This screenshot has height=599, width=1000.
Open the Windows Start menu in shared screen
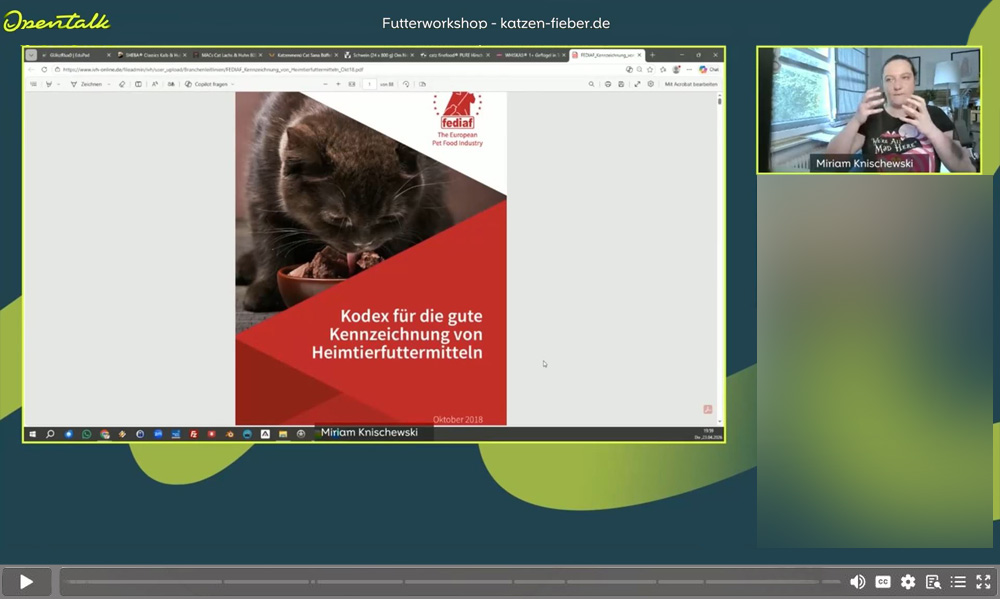point(33,434)
